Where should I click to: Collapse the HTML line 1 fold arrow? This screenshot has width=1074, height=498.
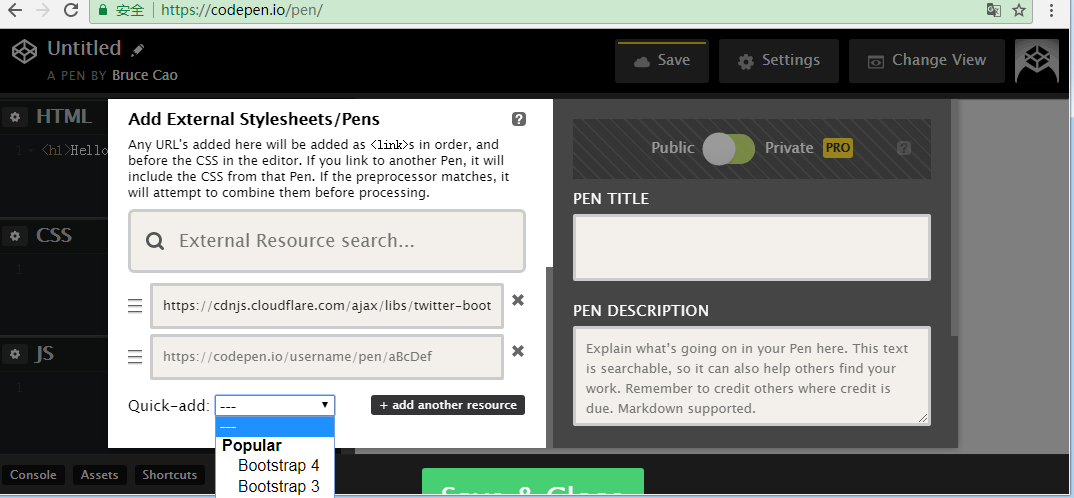(31, 150)
